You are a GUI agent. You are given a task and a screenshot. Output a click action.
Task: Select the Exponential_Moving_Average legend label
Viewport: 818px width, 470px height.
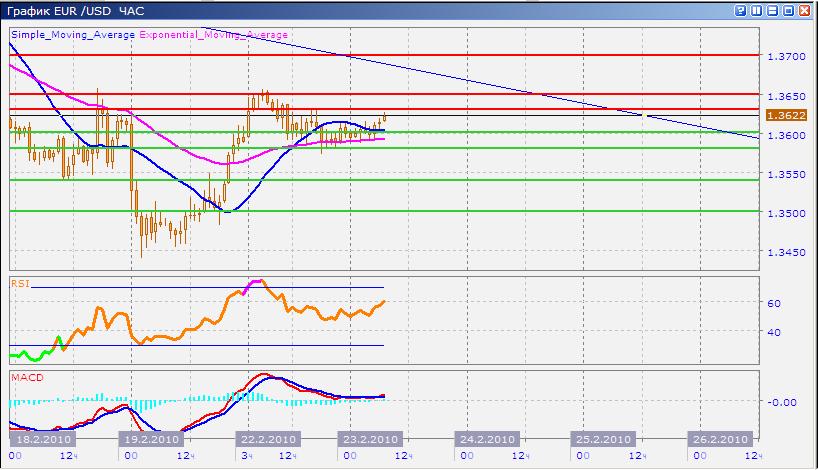[x=213, y=34]
